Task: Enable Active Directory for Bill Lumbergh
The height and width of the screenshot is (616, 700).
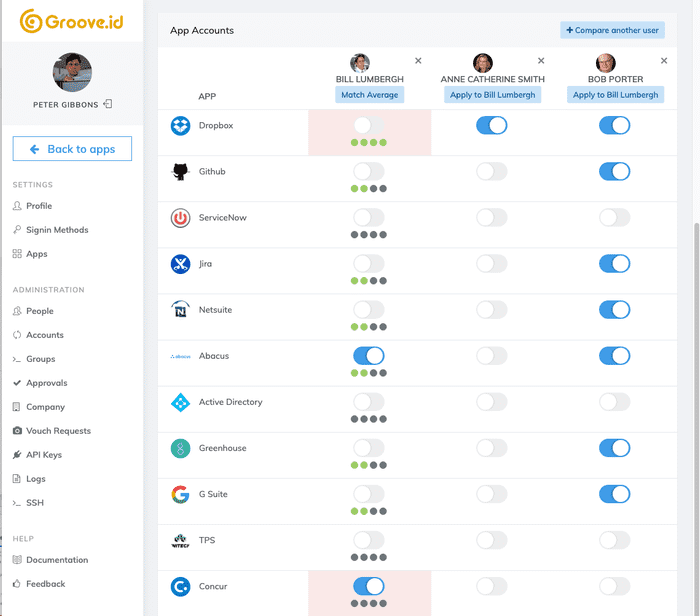Action: pyautogui.click(x=369, y=402)
